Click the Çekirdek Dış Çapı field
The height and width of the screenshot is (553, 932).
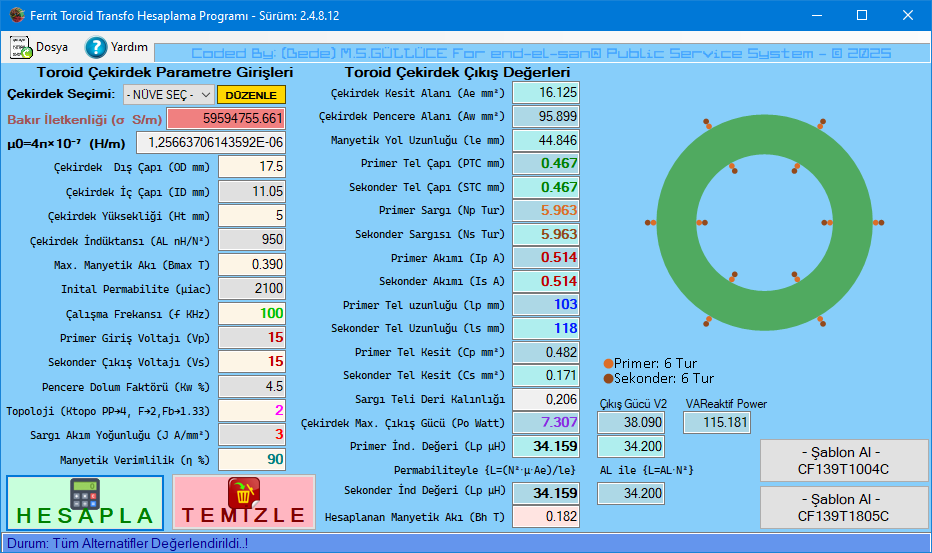point(252,166)
